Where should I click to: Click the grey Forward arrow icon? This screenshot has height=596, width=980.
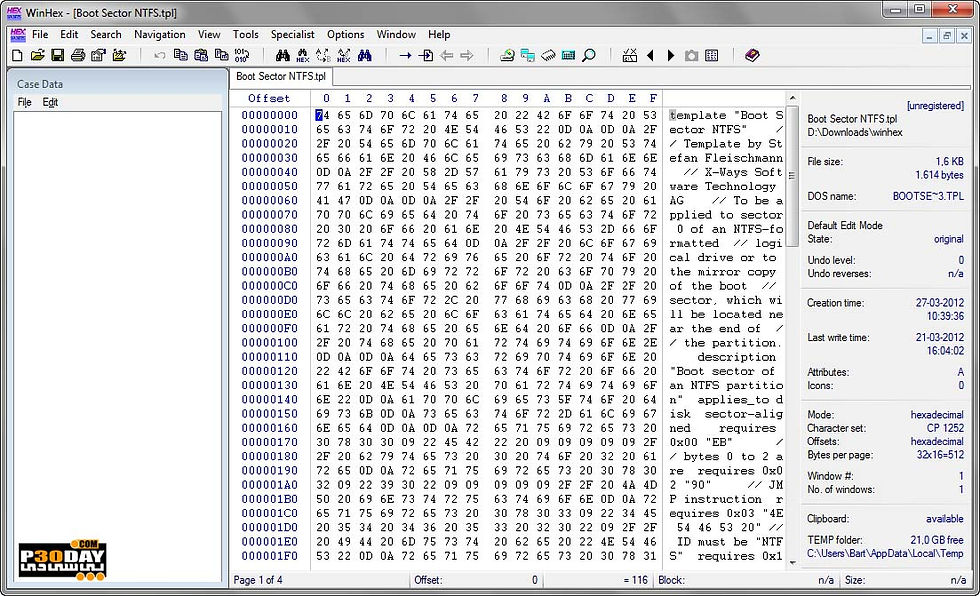coord(467,56)
